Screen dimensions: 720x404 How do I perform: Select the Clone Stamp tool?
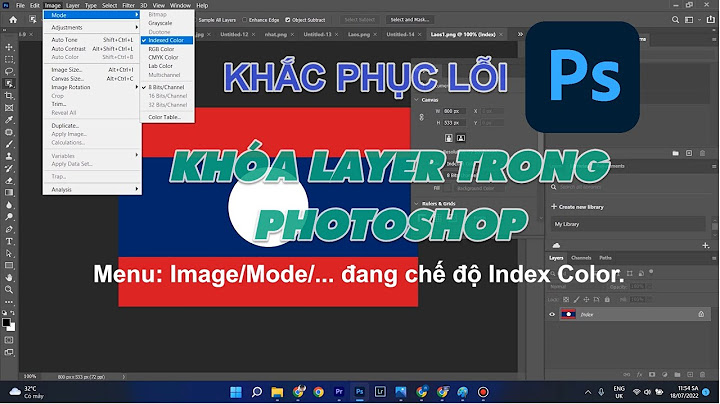coord(9,156)
